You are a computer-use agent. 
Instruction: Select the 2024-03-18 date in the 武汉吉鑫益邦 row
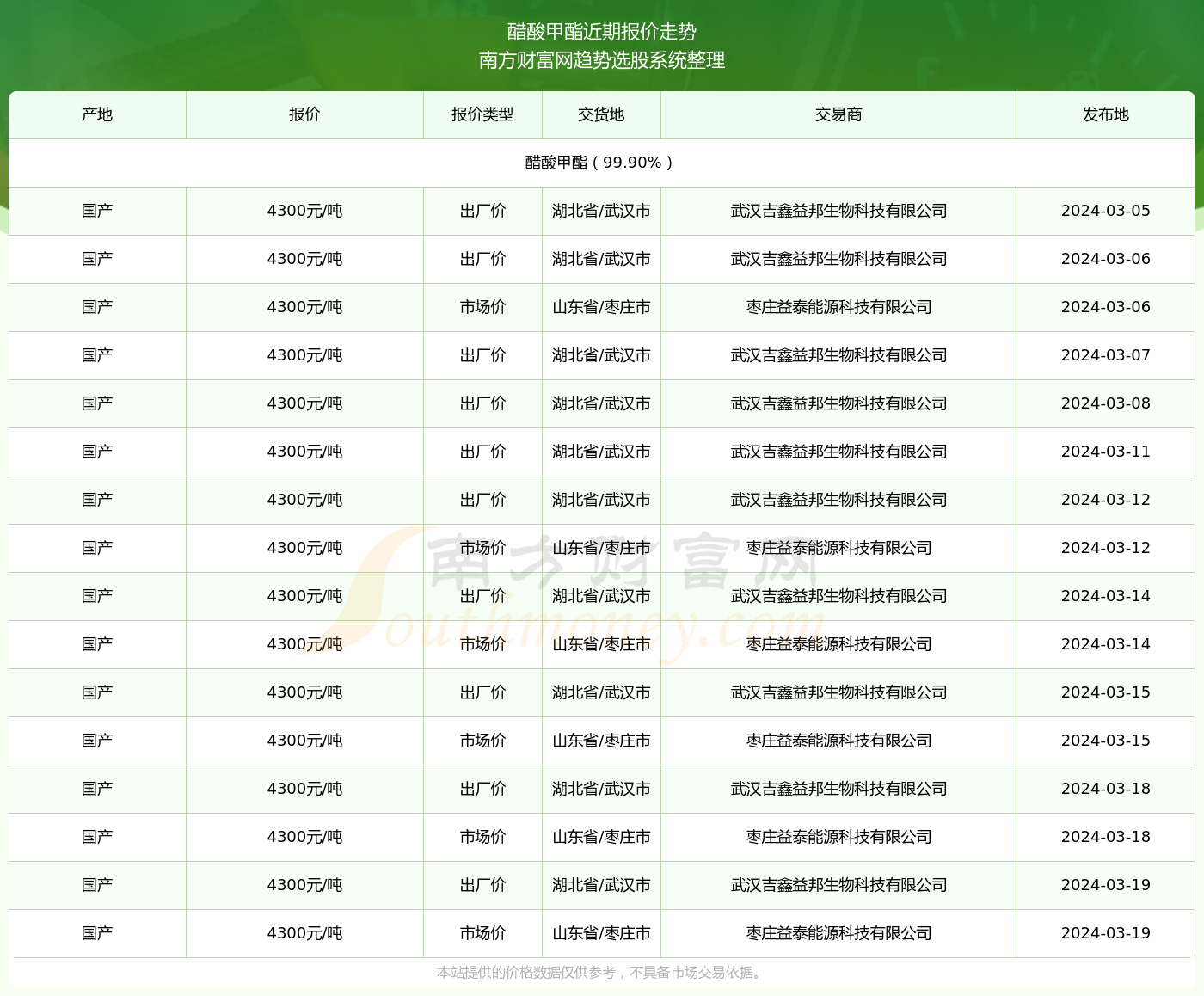tap(1105, 789)
